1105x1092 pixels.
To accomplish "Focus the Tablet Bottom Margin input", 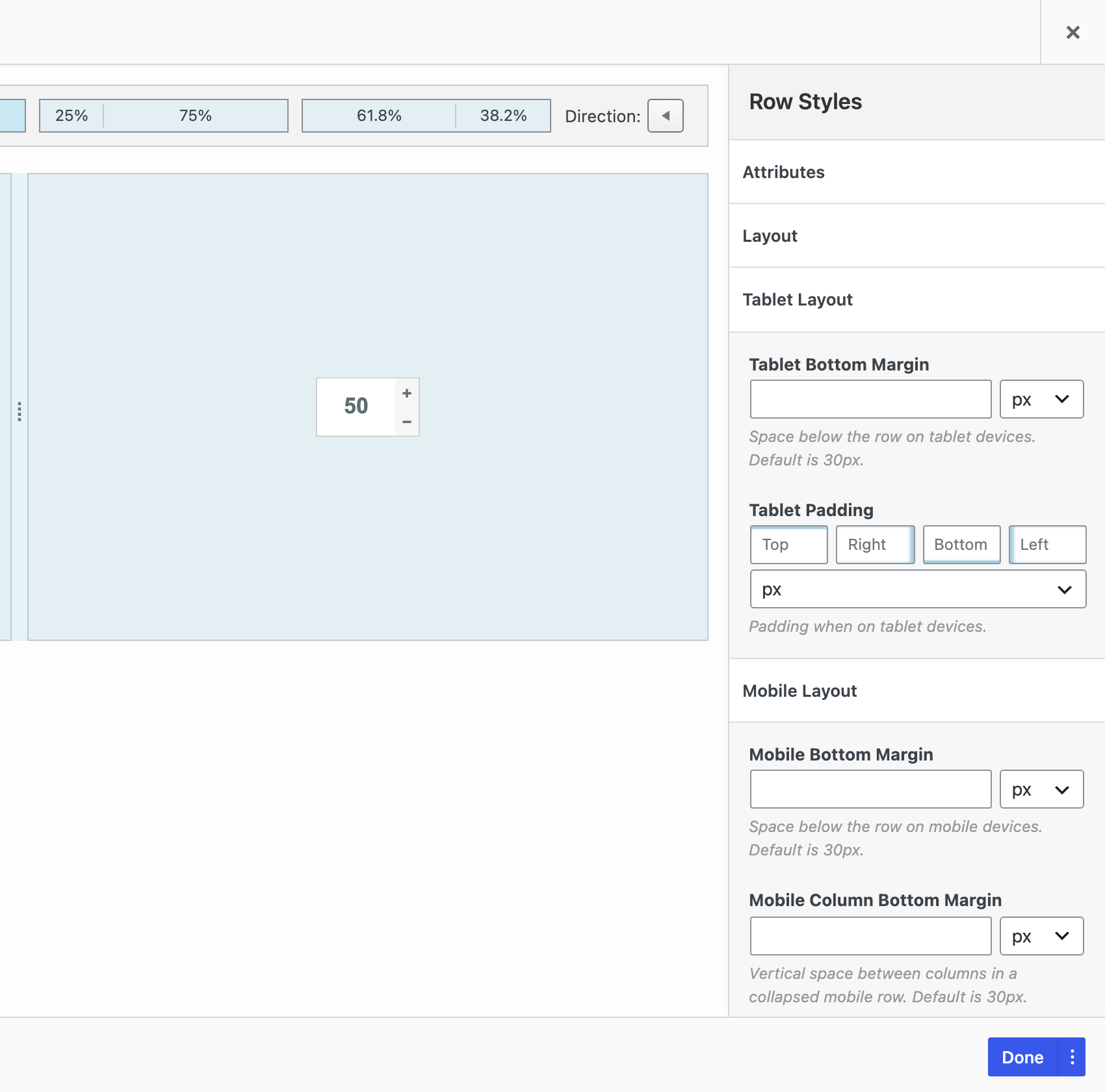I will 870,399.
